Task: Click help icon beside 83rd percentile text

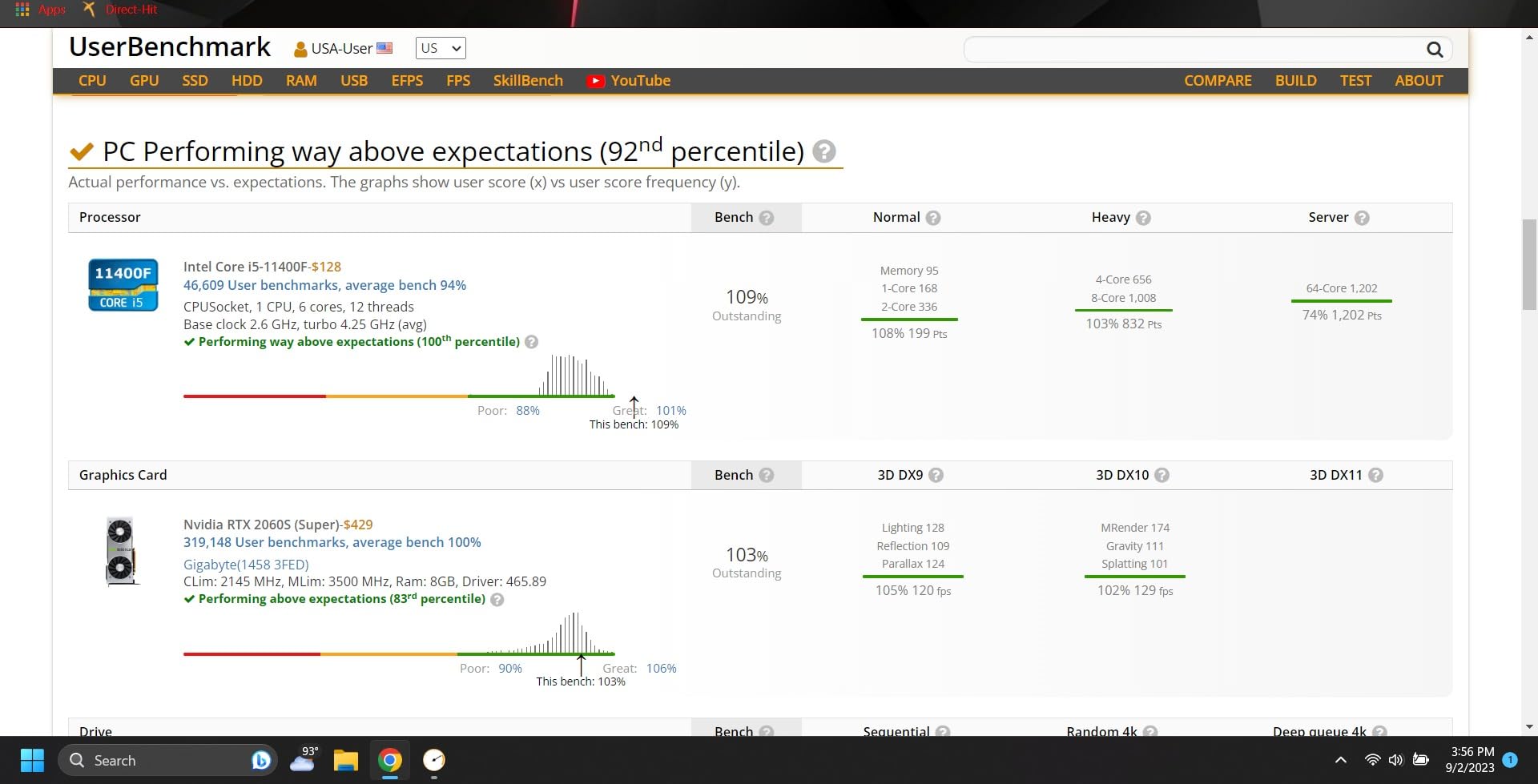Action: click(497, 600)
